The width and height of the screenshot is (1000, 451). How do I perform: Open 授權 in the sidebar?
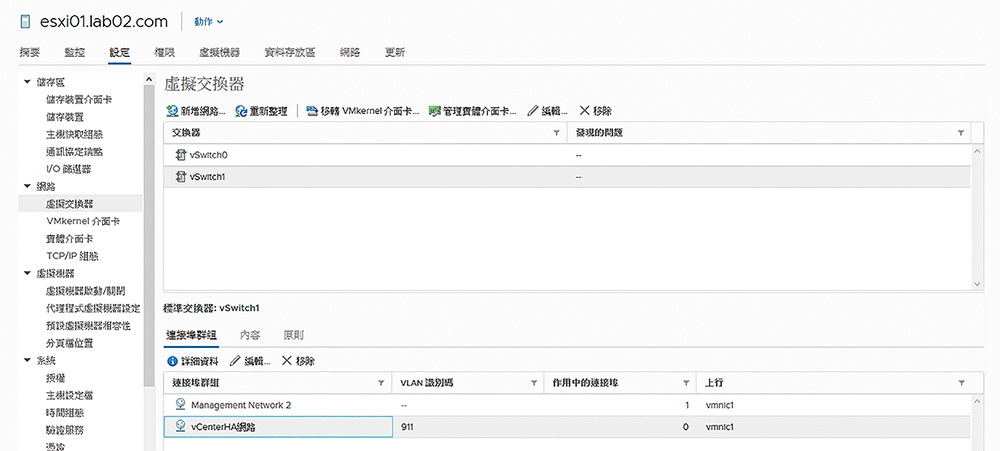[55, 378]
